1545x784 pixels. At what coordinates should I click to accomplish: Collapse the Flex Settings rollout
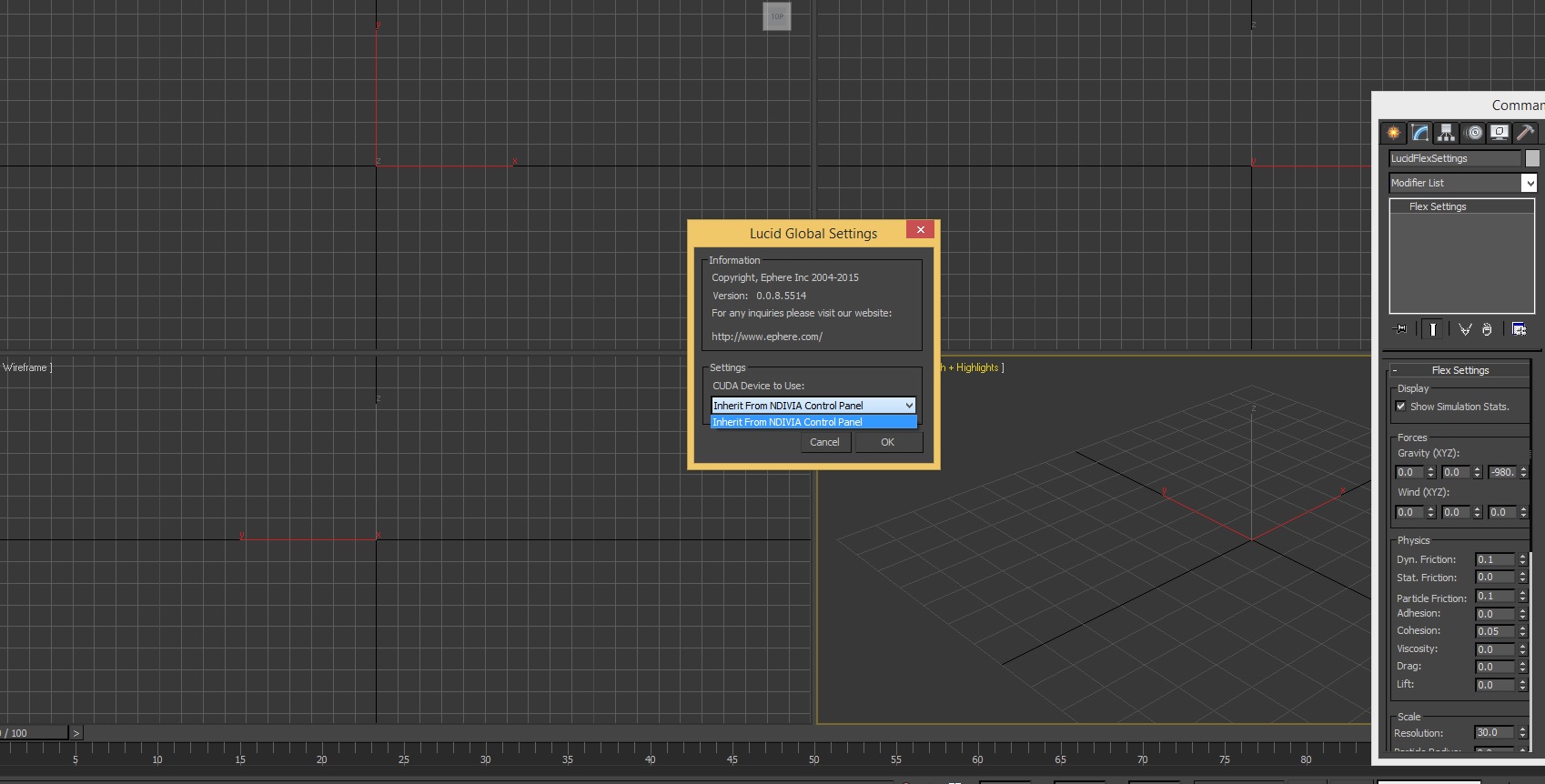[1459, 370]
